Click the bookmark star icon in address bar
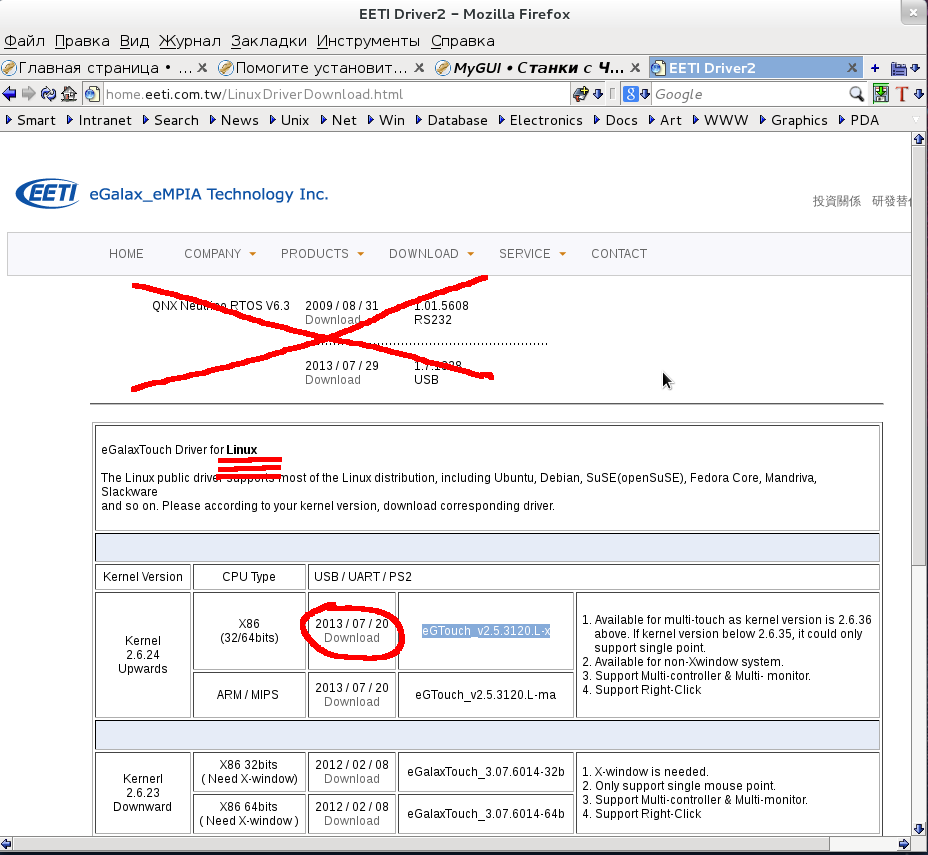 (x=581, y=93)
